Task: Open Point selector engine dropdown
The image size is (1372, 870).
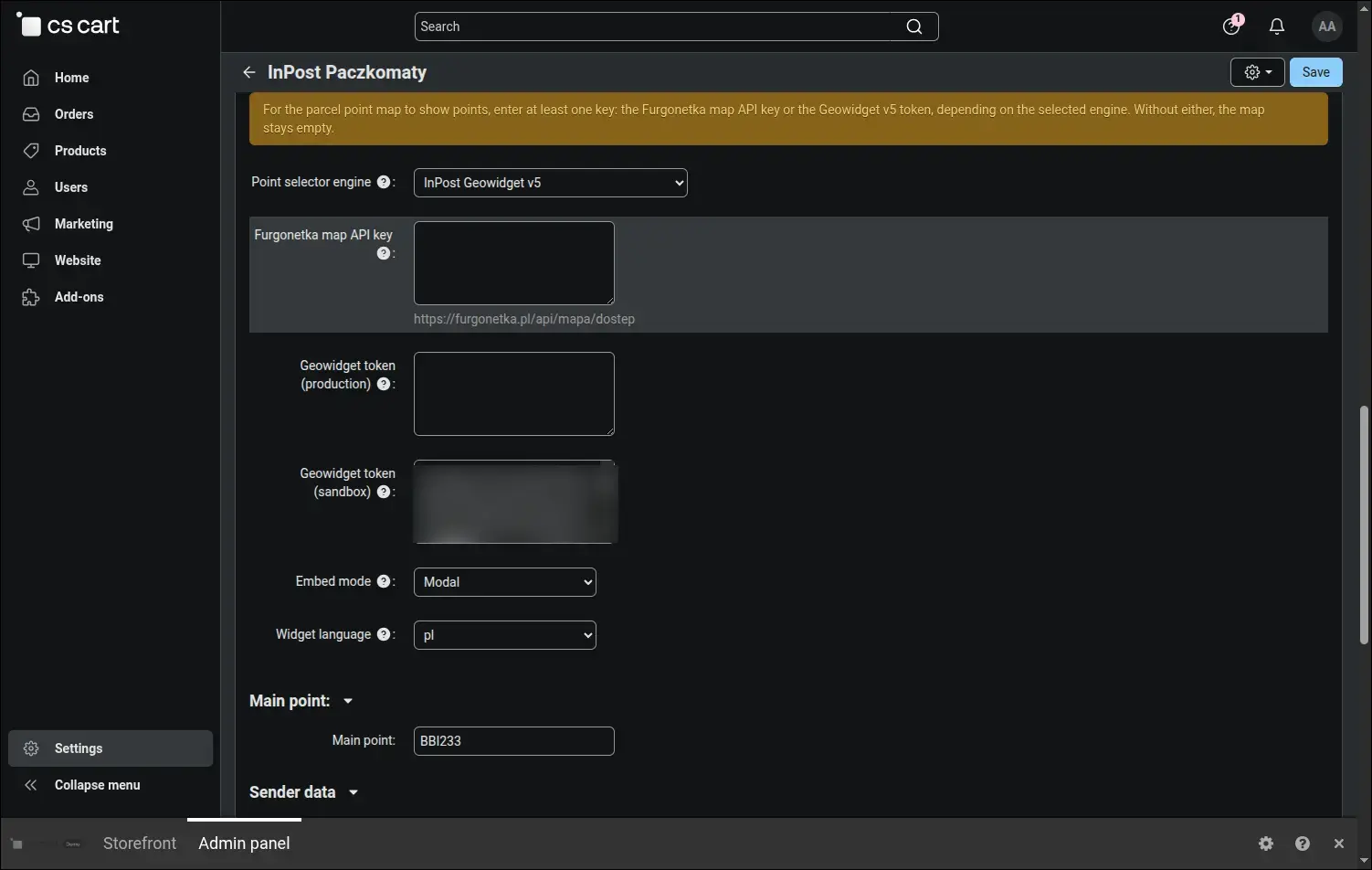Action: click(551, 183)
